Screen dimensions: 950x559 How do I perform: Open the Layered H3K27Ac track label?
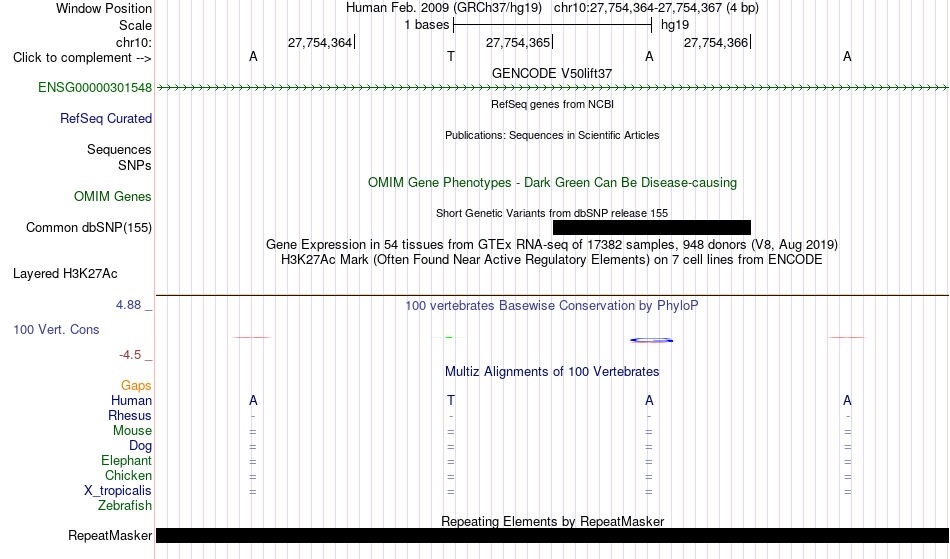point(65,274)
